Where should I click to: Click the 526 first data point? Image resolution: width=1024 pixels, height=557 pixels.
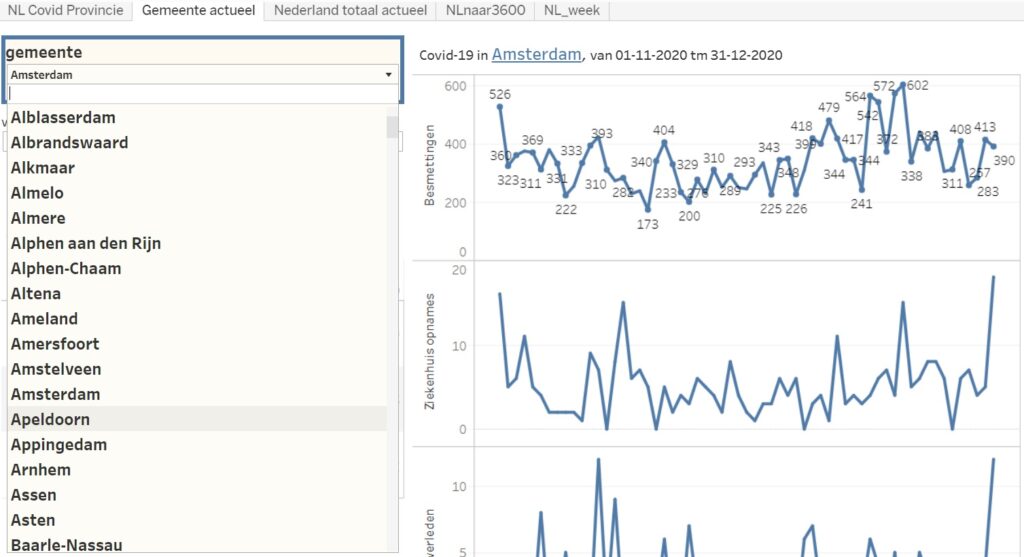pyautogui.click(x=500, y=107)
